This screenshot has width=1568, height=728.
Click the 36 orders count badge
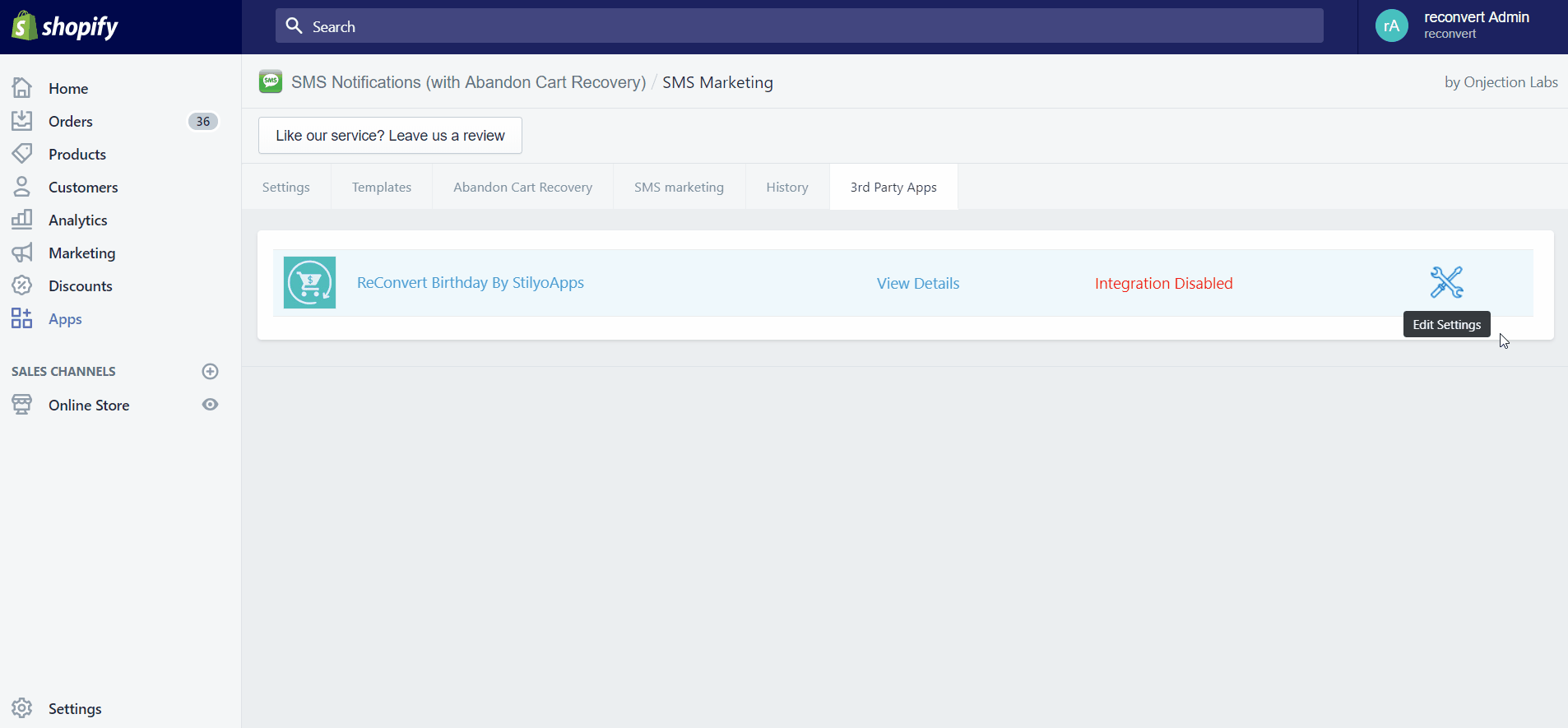[x=203, y=121]
